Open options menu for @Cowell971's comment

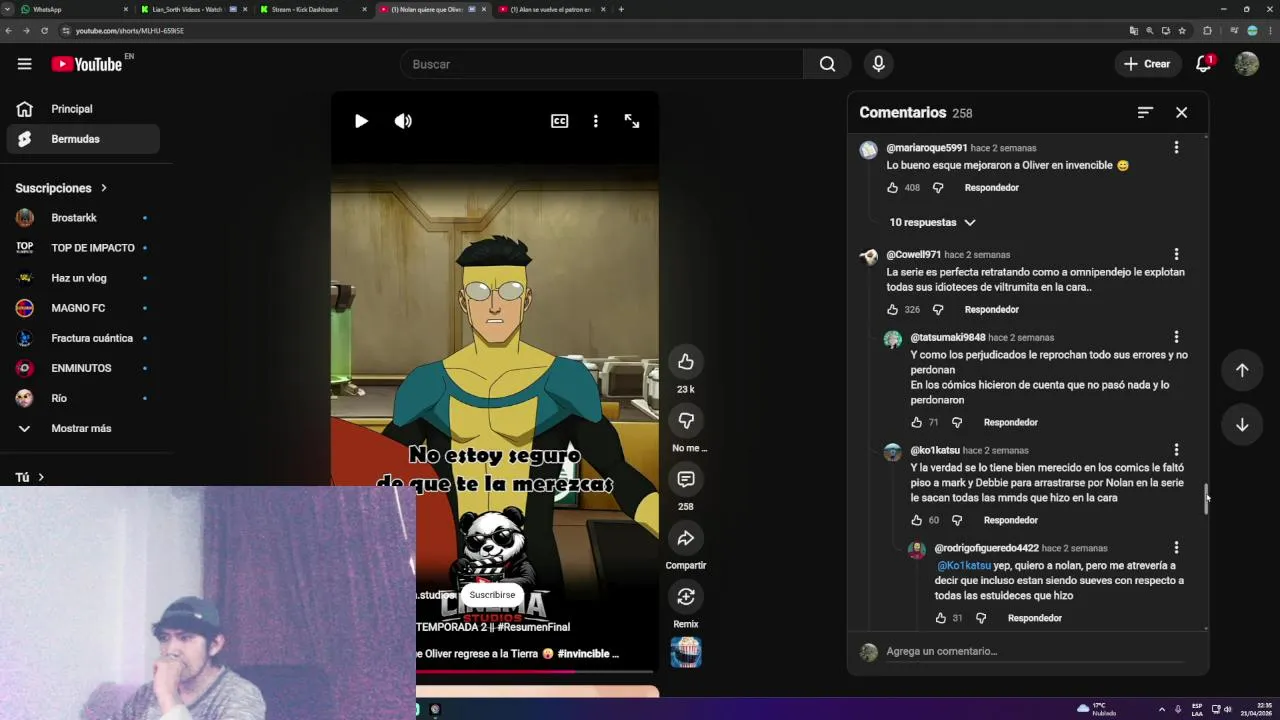1176,254
